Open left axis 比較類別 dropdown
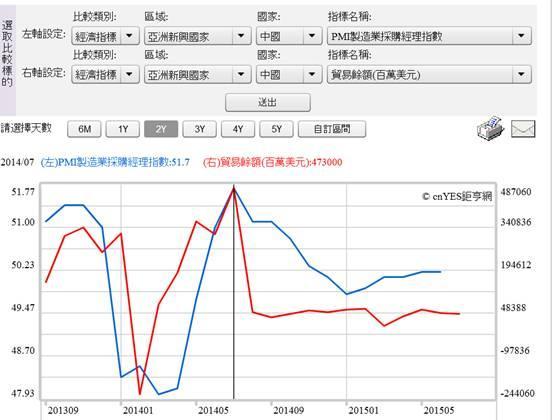This screenshot has height=420, width=553. point(105,36)
